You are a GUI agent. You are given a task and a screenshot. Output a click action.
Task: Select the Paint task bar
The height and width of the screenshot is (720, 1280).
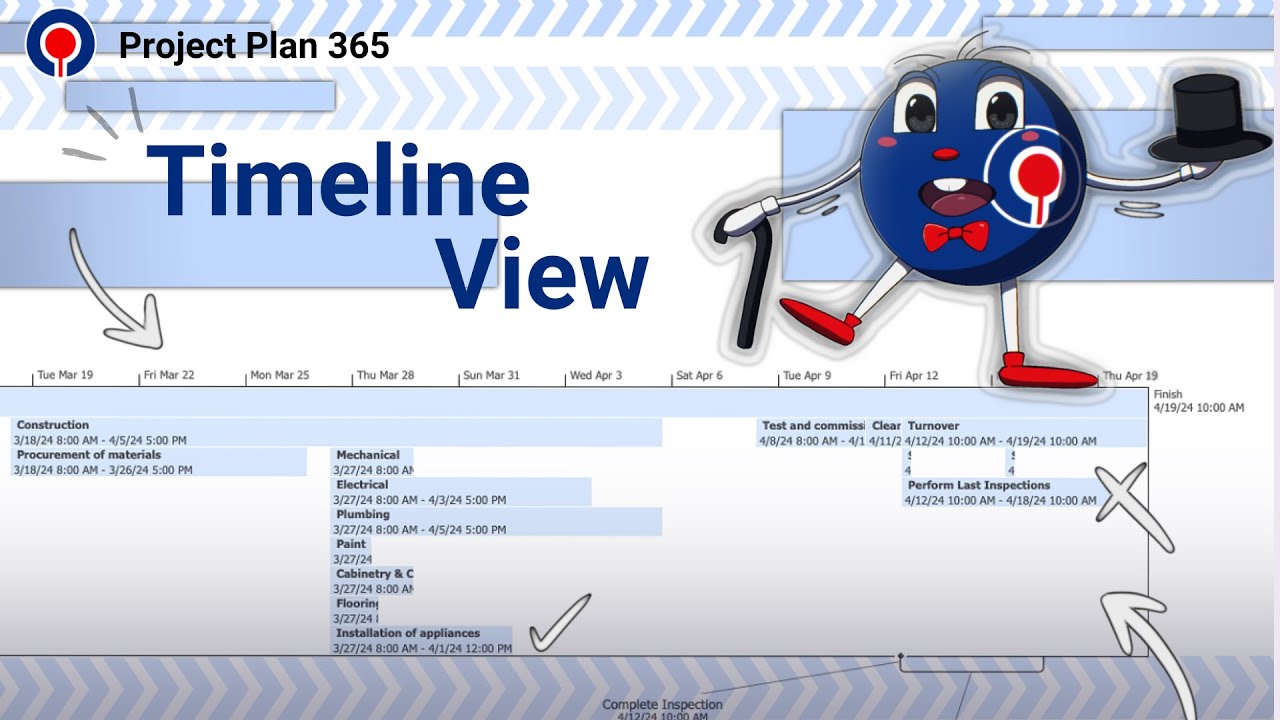(351, 552)
